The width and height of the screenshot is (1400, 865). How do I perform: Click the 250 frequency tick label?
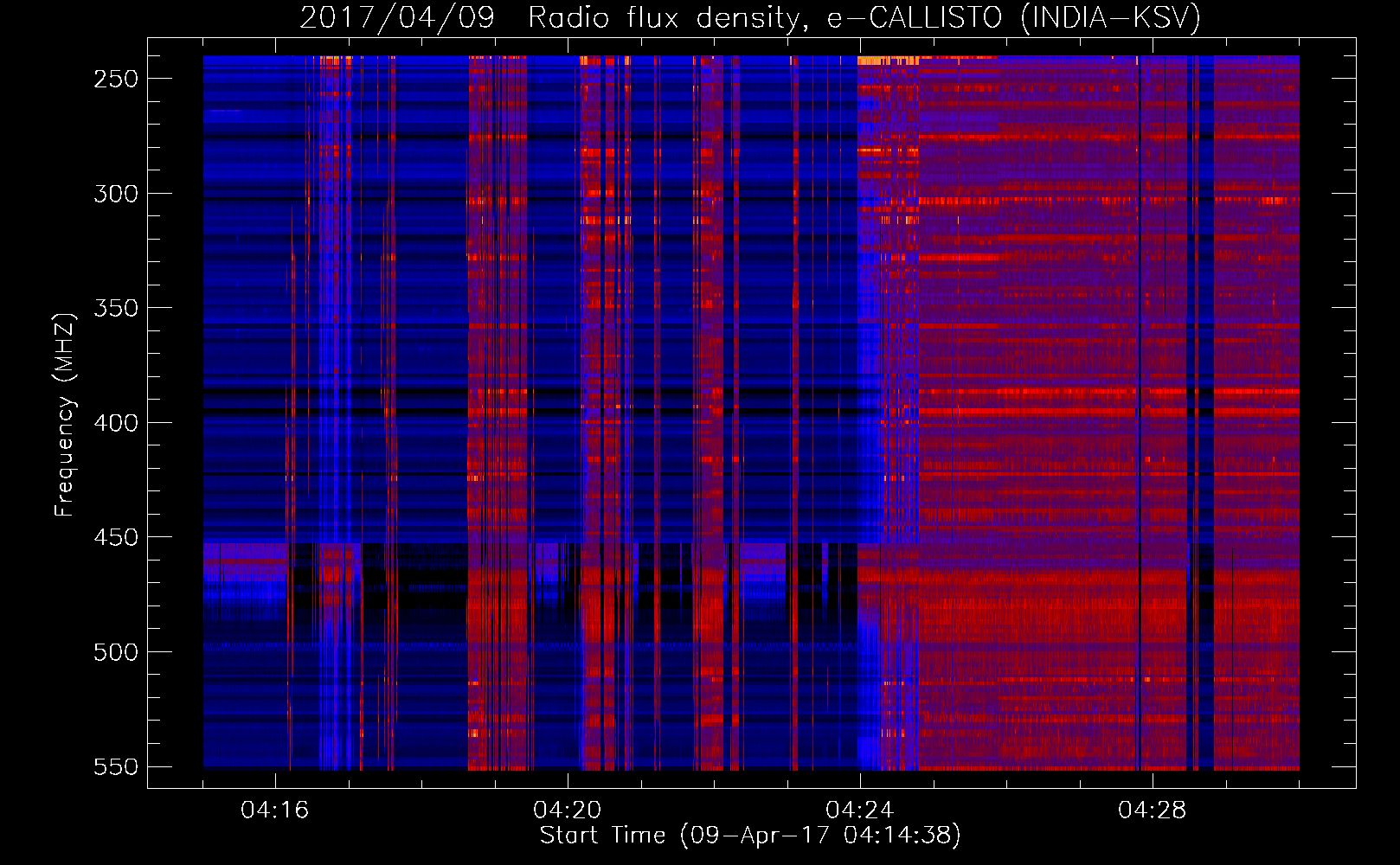[x=116, y=79]
